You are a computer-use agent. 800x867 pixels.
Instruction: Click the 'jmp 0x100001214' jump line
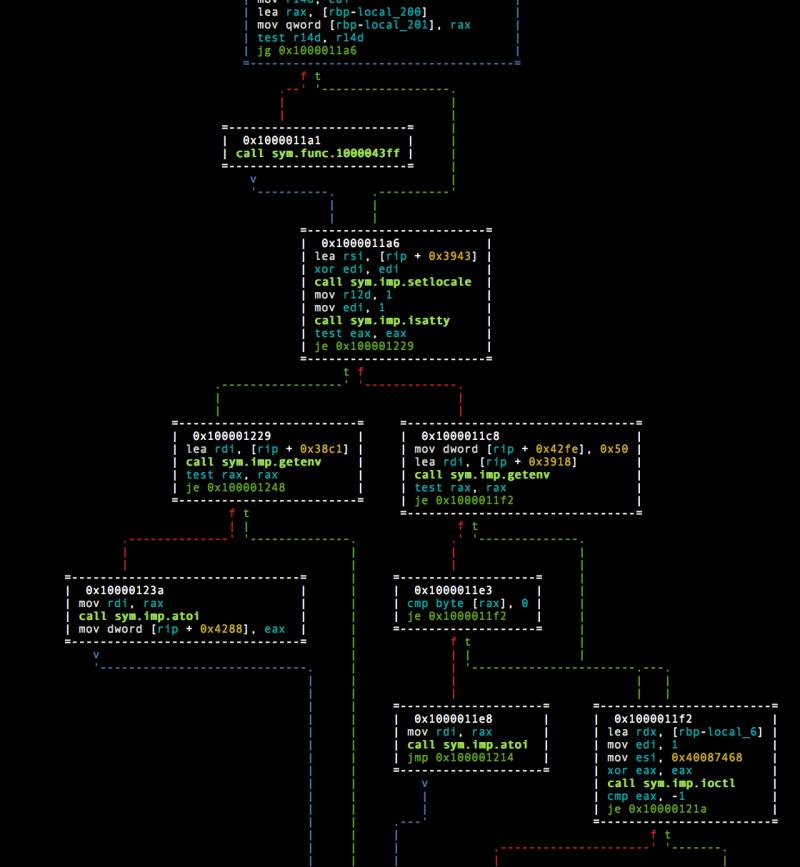(461, 758)
